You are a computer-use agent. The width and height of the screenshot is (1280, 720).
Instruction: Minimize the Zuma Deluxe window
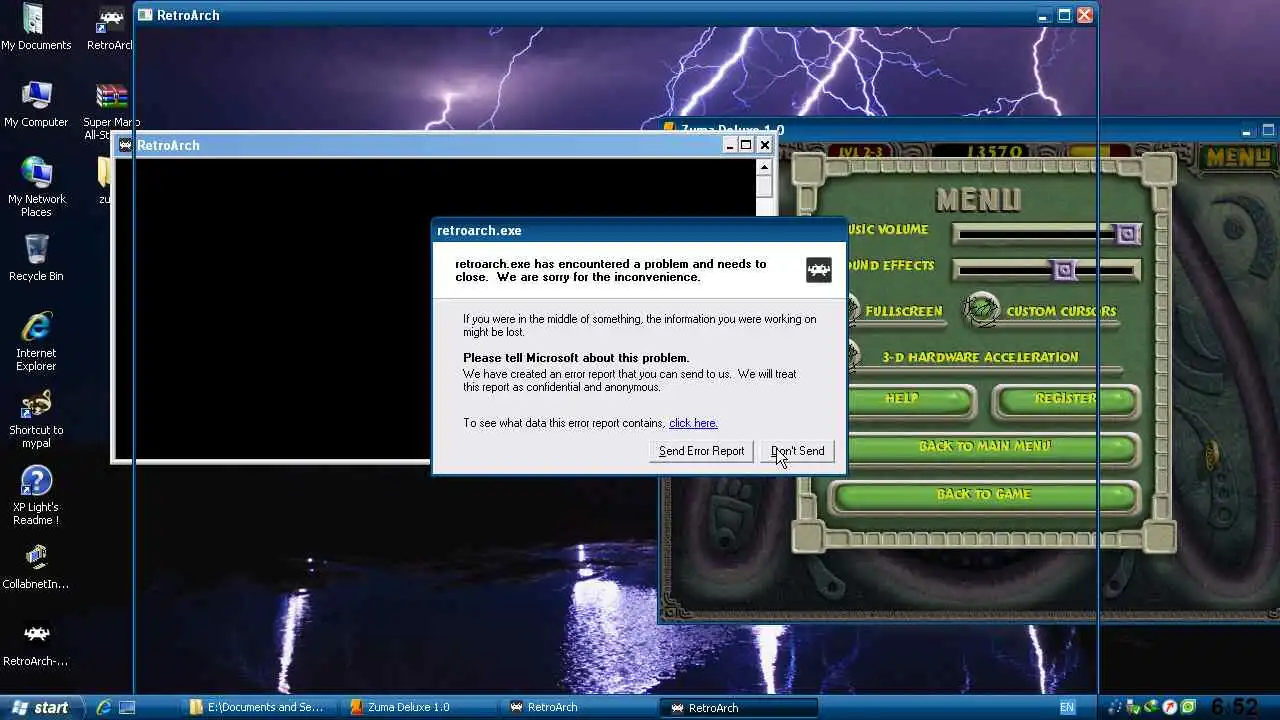point(1247,131)
